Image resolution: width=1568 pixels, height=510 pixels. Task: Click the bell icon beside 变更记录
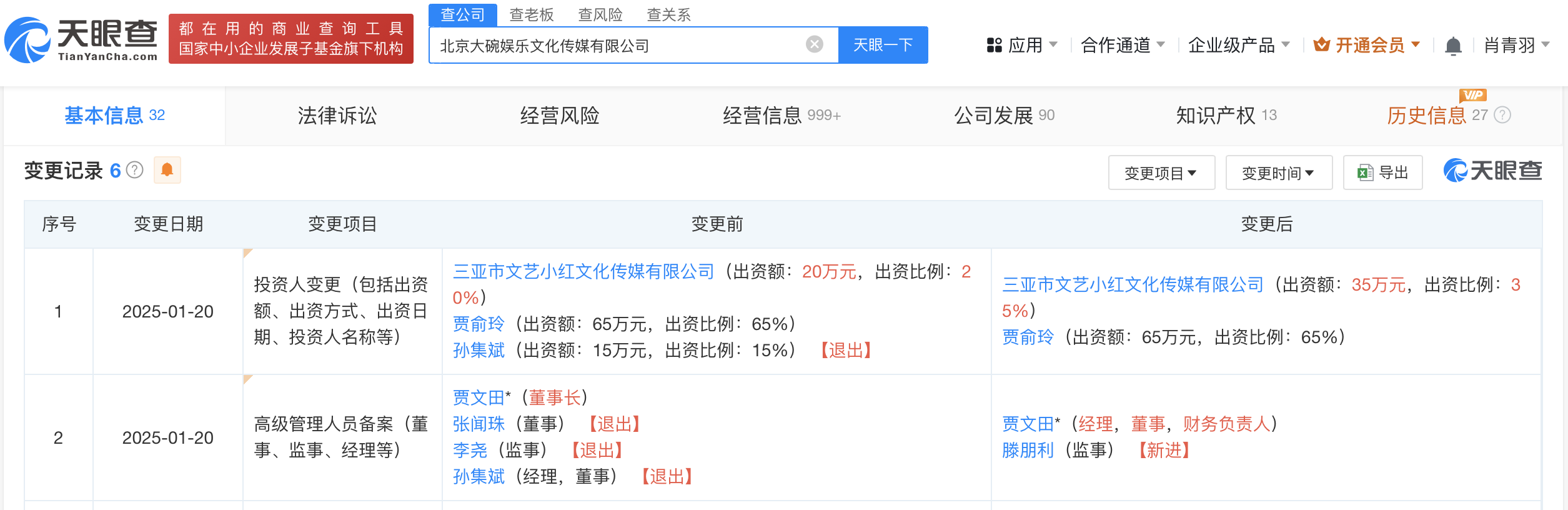click(x=167, y=170)
